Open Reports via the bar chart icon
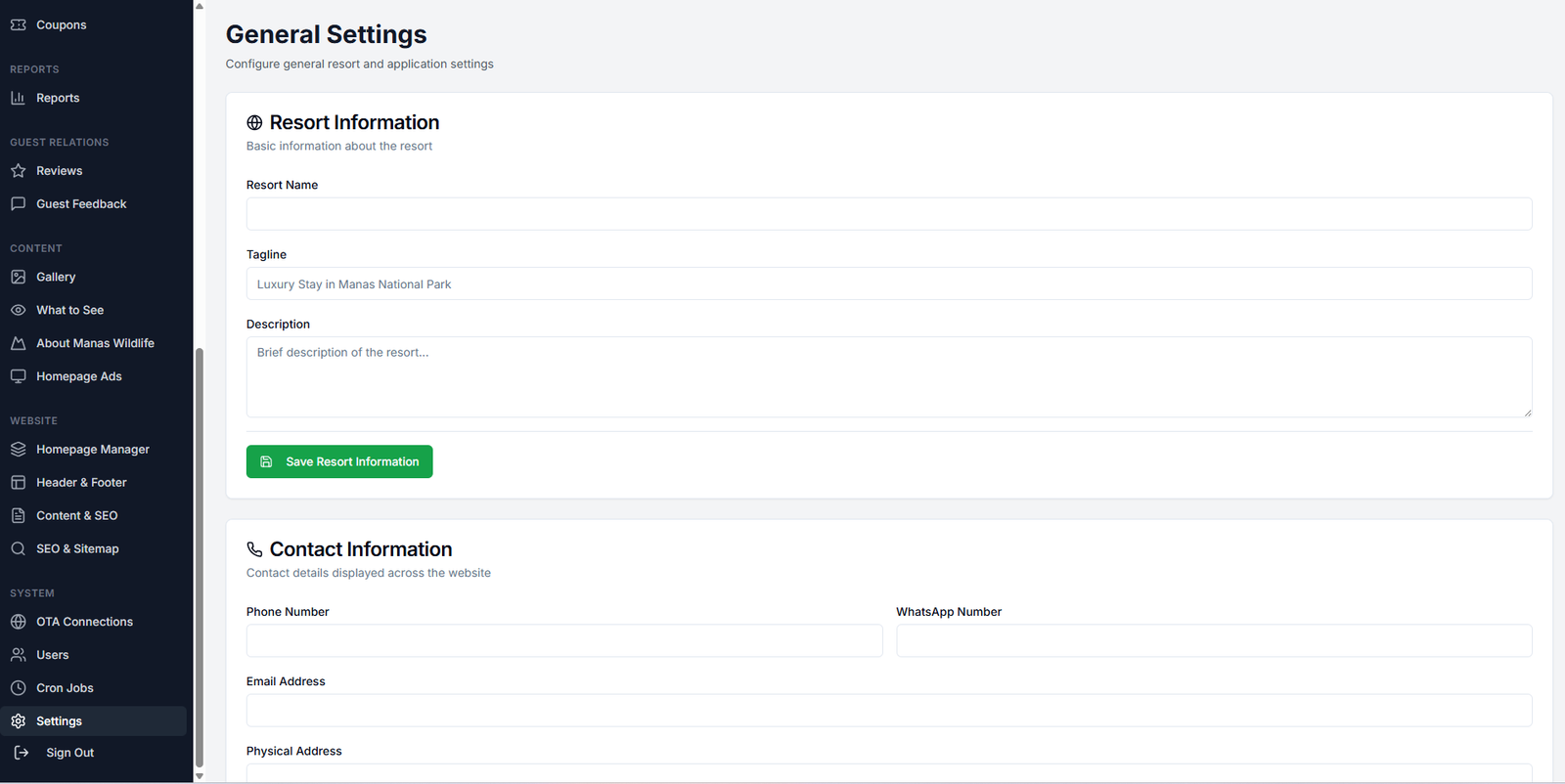This screenshot has width=1565, height=784. click(x=18, y=98)
